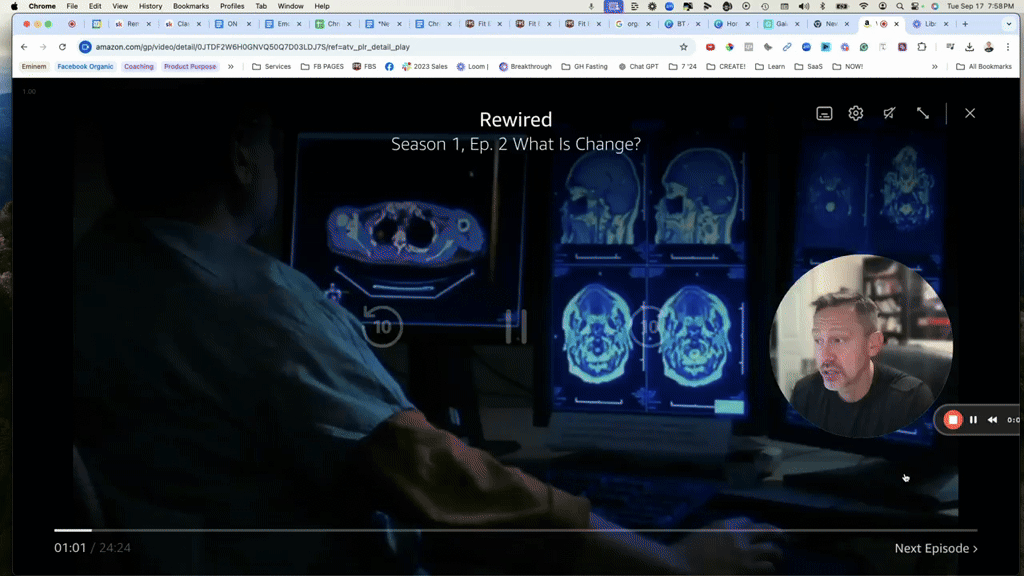Click the red YouTube extension icon

point(711,47)
